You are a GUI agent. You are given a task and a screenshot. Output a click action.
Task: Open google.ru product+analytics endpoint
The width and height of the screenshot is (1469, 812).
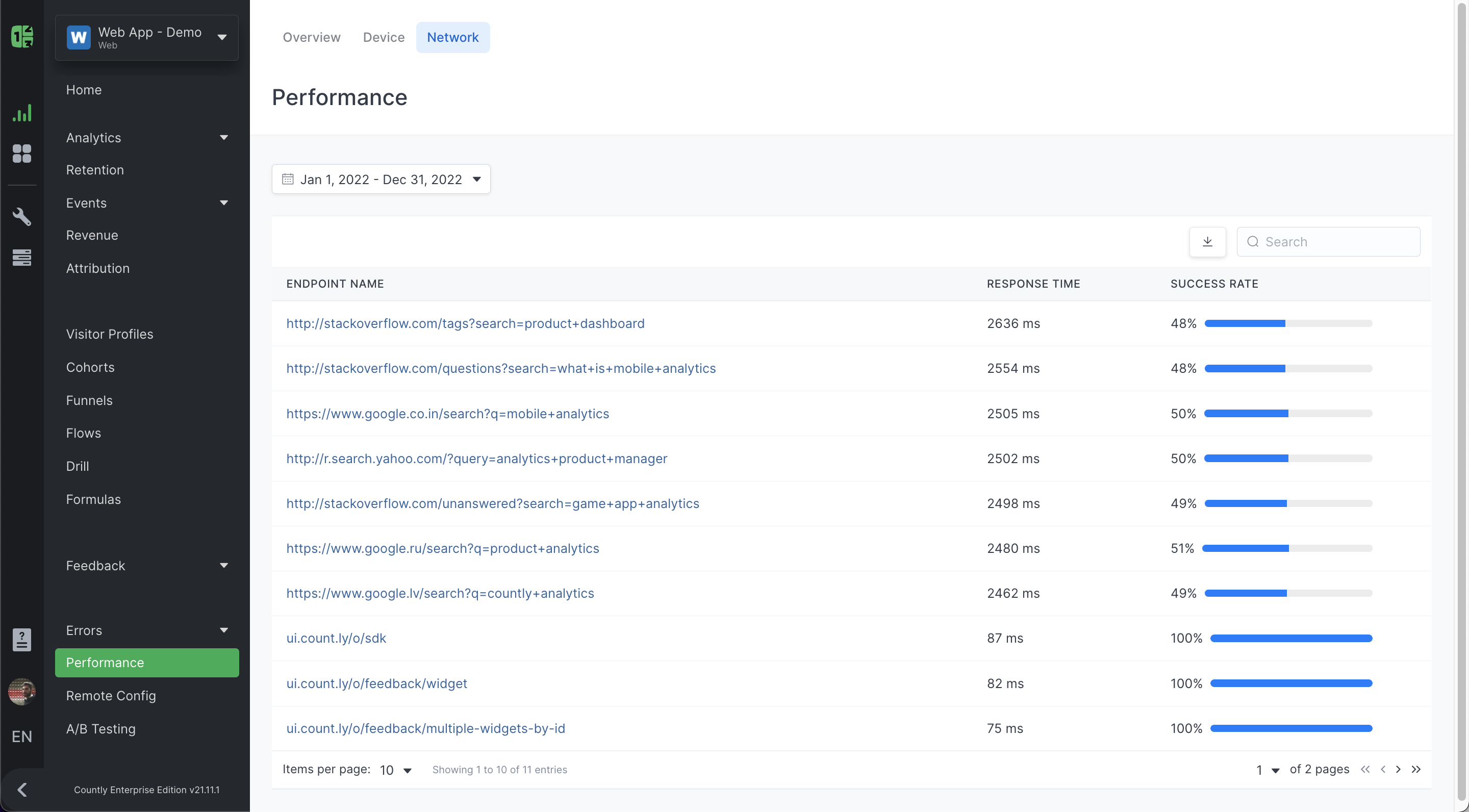coord(443,548)
